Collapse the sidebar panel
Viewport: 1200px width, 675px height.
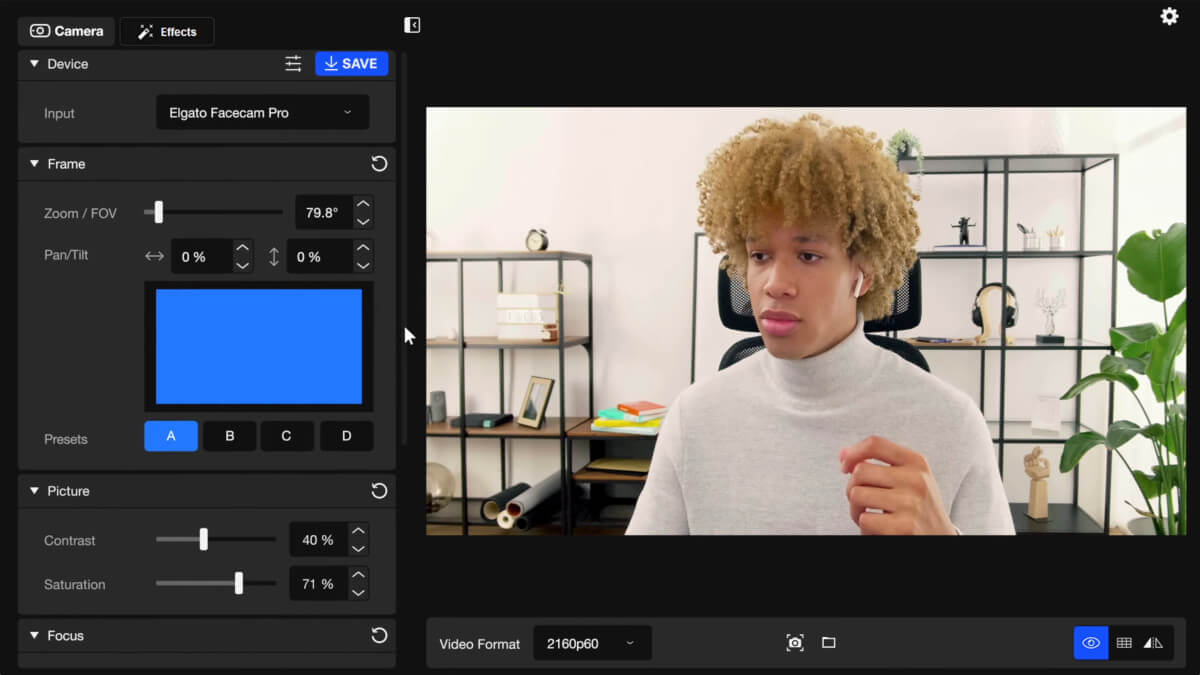(411, 24)
